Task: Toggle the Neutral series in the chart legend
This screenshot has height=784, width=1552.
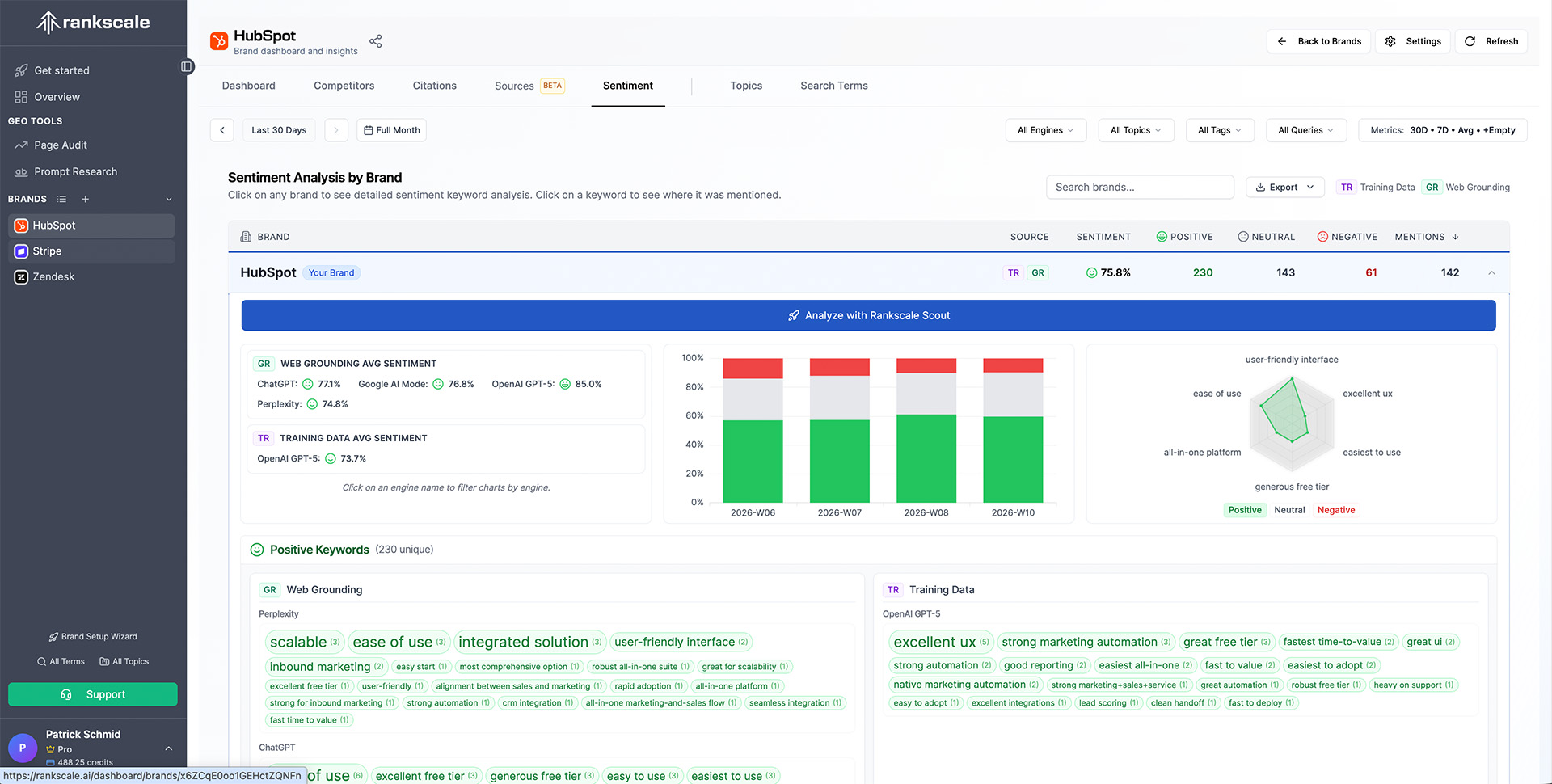Action: tap(1289, 510)
